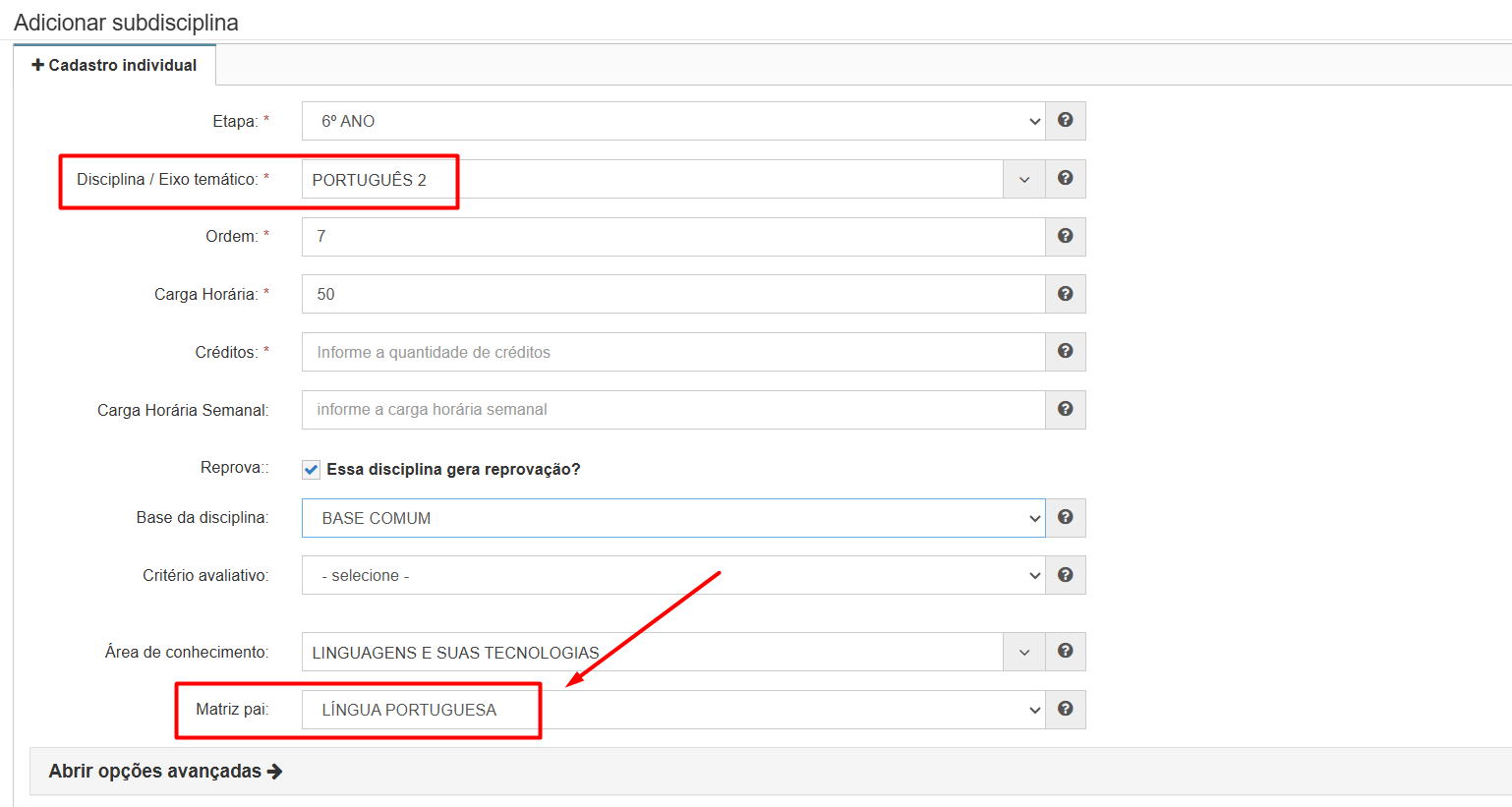Click help icon beside Carga Horária field

(x=1065, y=294)
